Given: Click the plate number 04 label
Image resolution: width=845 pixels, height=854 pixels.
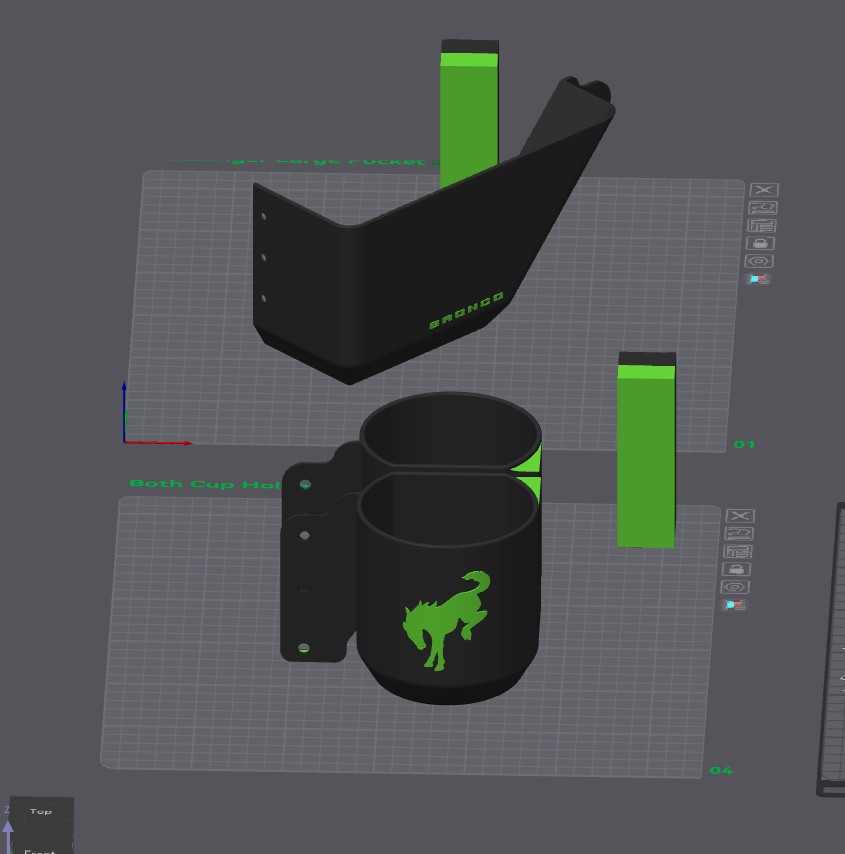Looking at the screenshot, I should click(x=721, y=770).
